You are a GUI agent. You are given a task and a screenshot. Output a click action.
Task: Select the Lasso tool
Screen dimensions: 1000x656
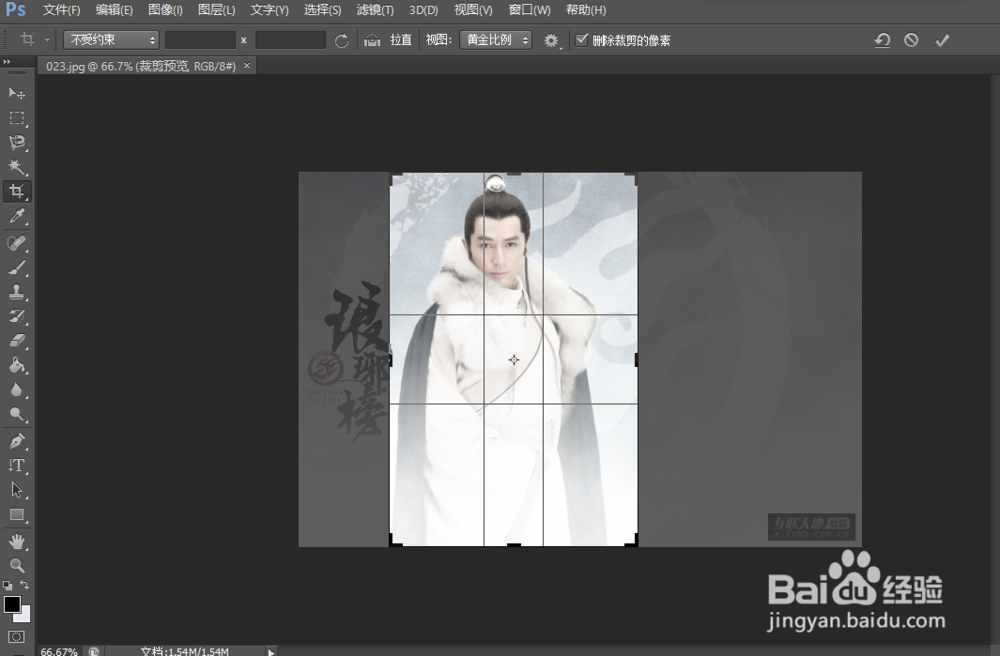pyautogui.click(x=17, y=142)
